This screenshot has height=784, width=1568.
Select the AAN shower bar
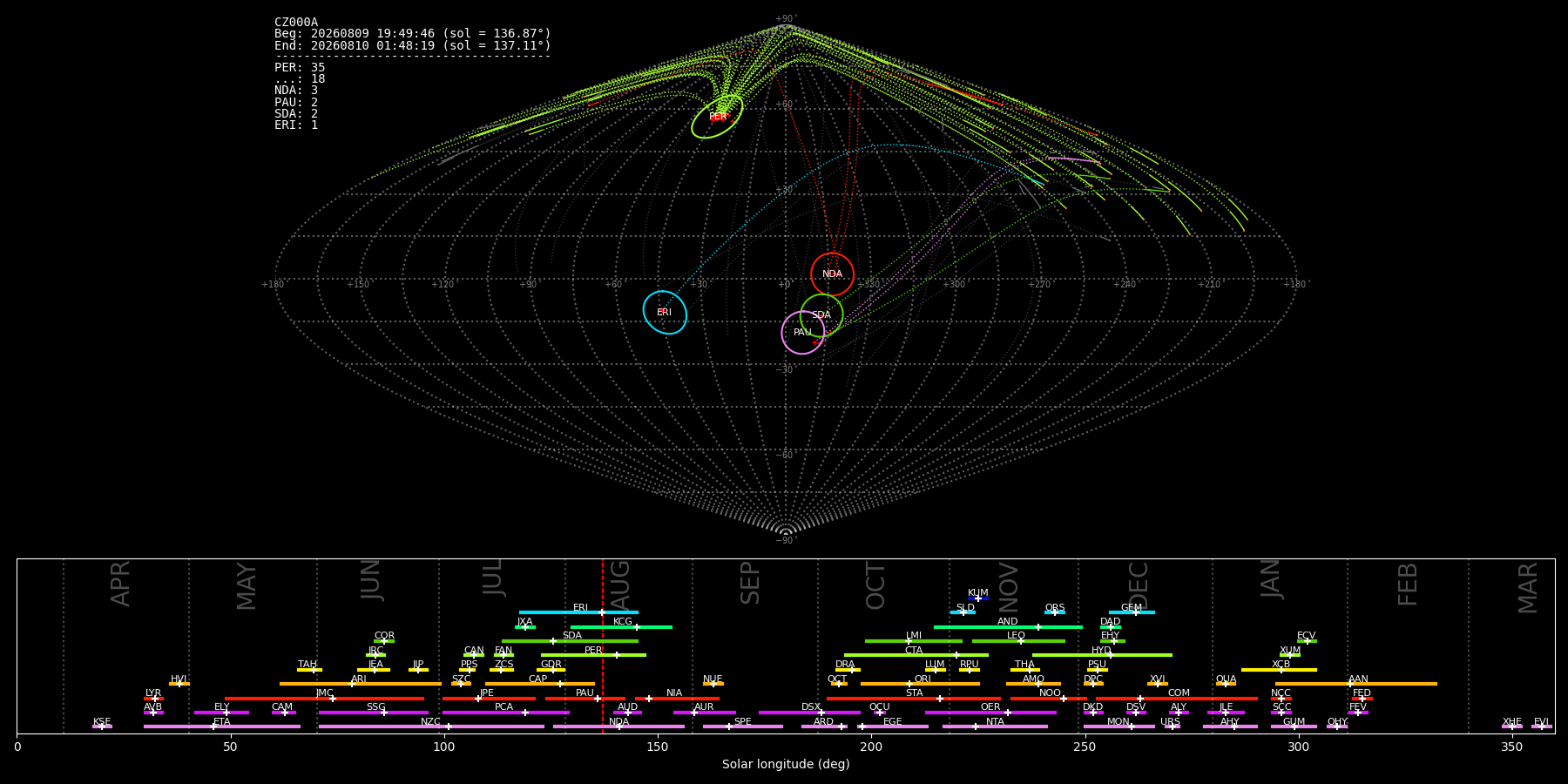(x=1356, y=684)
